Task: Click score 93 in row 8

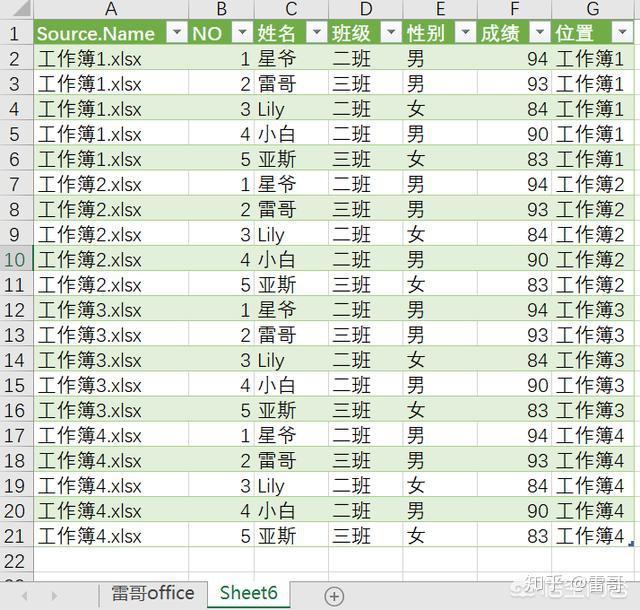Action: [537, 210]
